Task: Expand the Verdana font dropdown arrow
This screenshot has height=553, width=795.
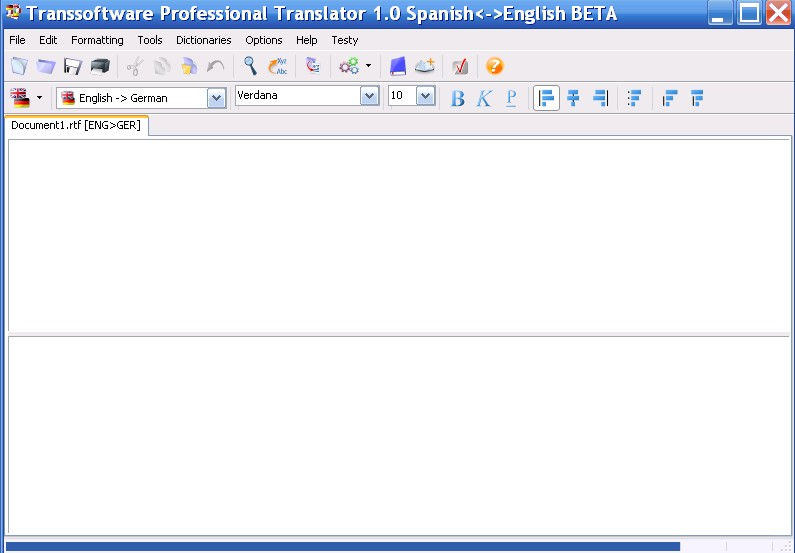Action: pos(370,96)
